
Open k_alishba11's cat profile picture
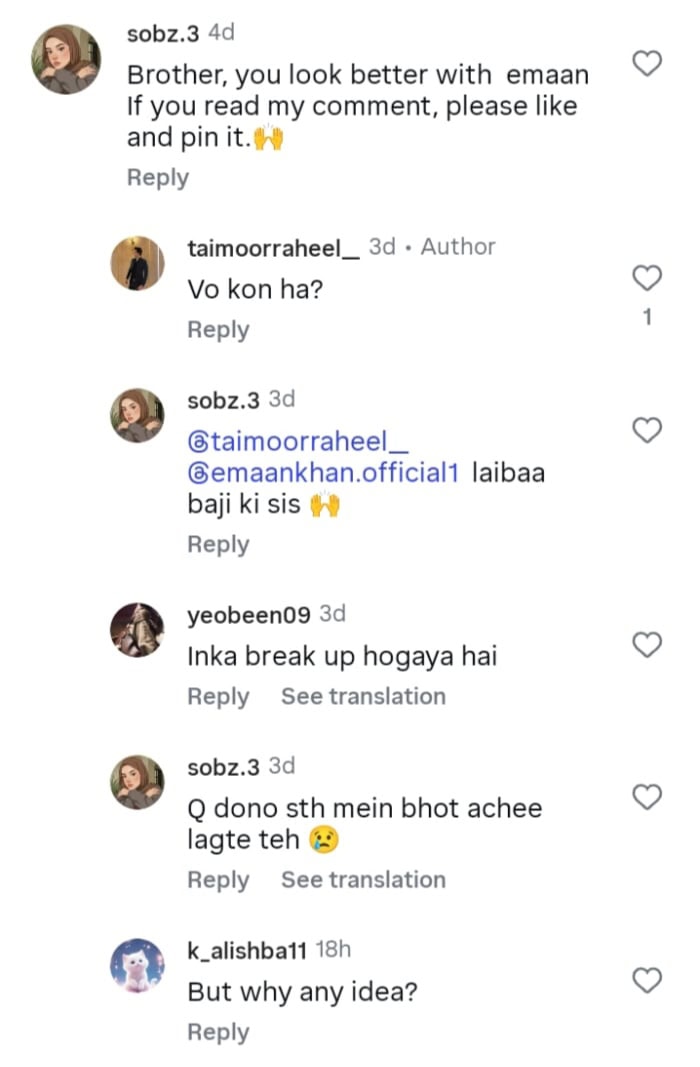(137, 967)
